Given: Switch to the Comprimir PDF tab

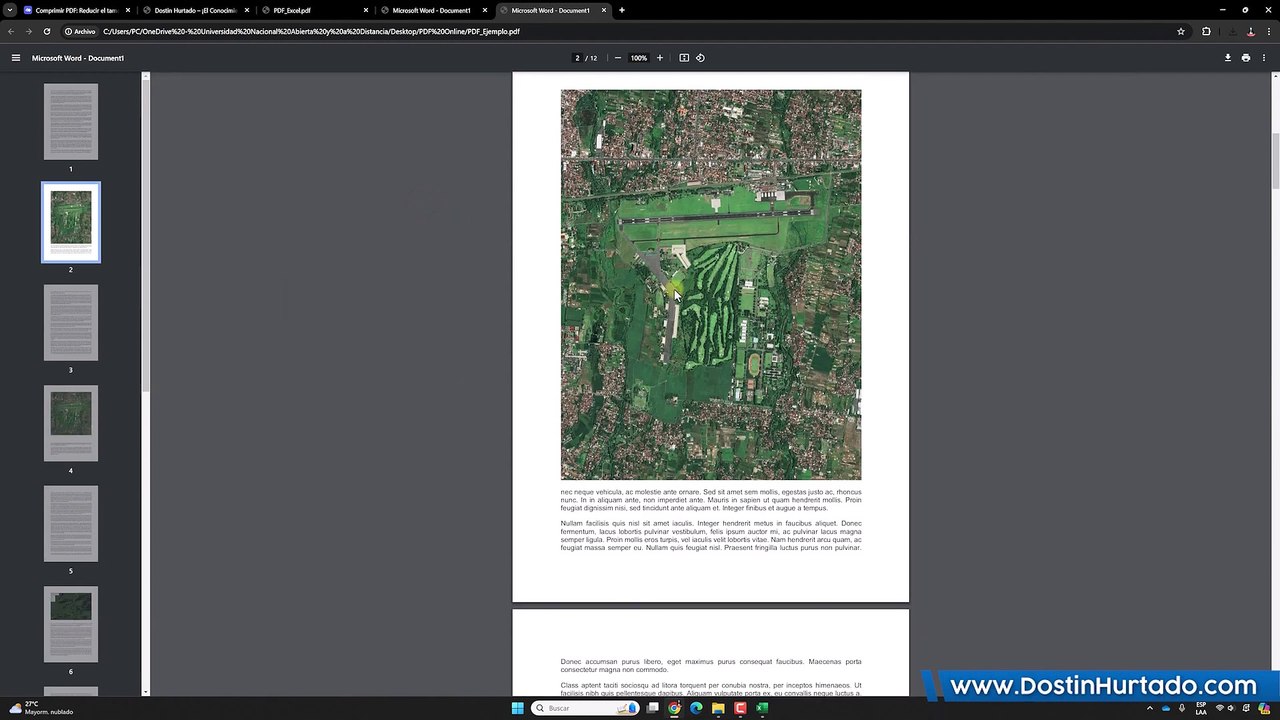Looking at the screenshot, I should [x=77, y=10].
